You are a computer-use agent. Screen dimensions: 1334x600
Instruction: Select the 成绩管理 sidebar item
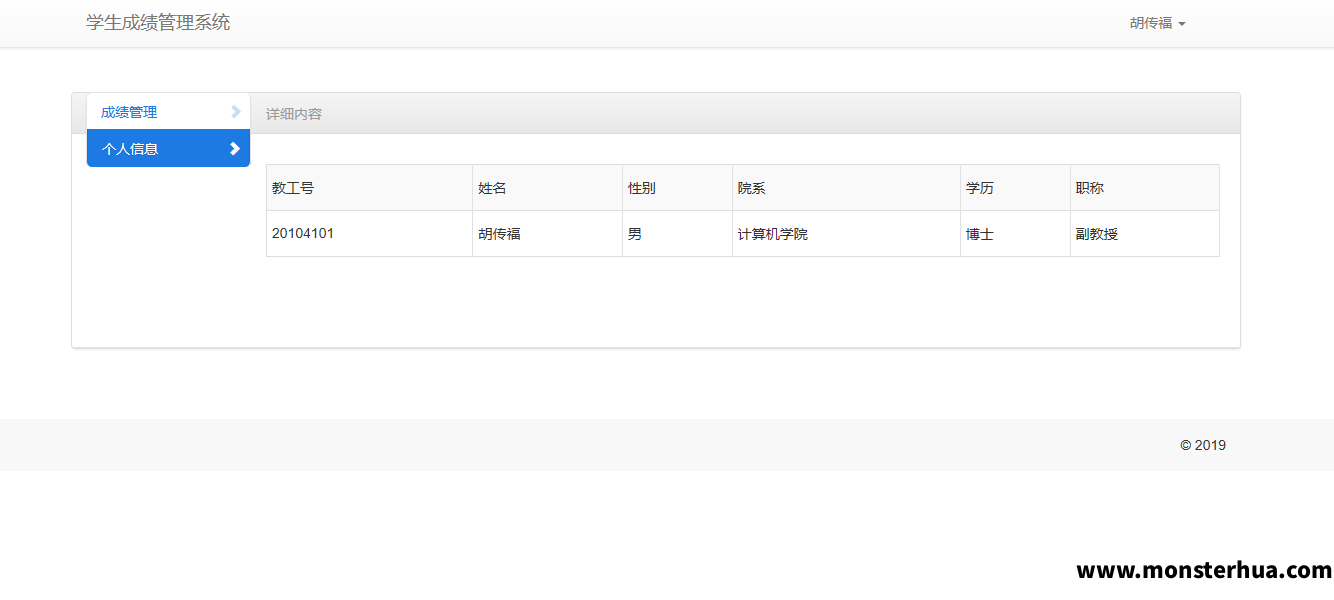coord(168,112)
